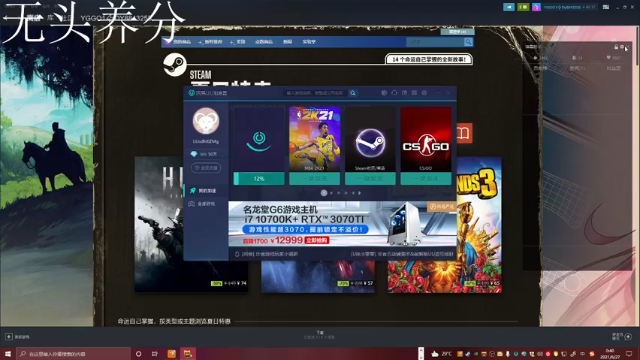640x360 pixels.
Task: Open the Windows Start menu
Action: click(8, 353)
